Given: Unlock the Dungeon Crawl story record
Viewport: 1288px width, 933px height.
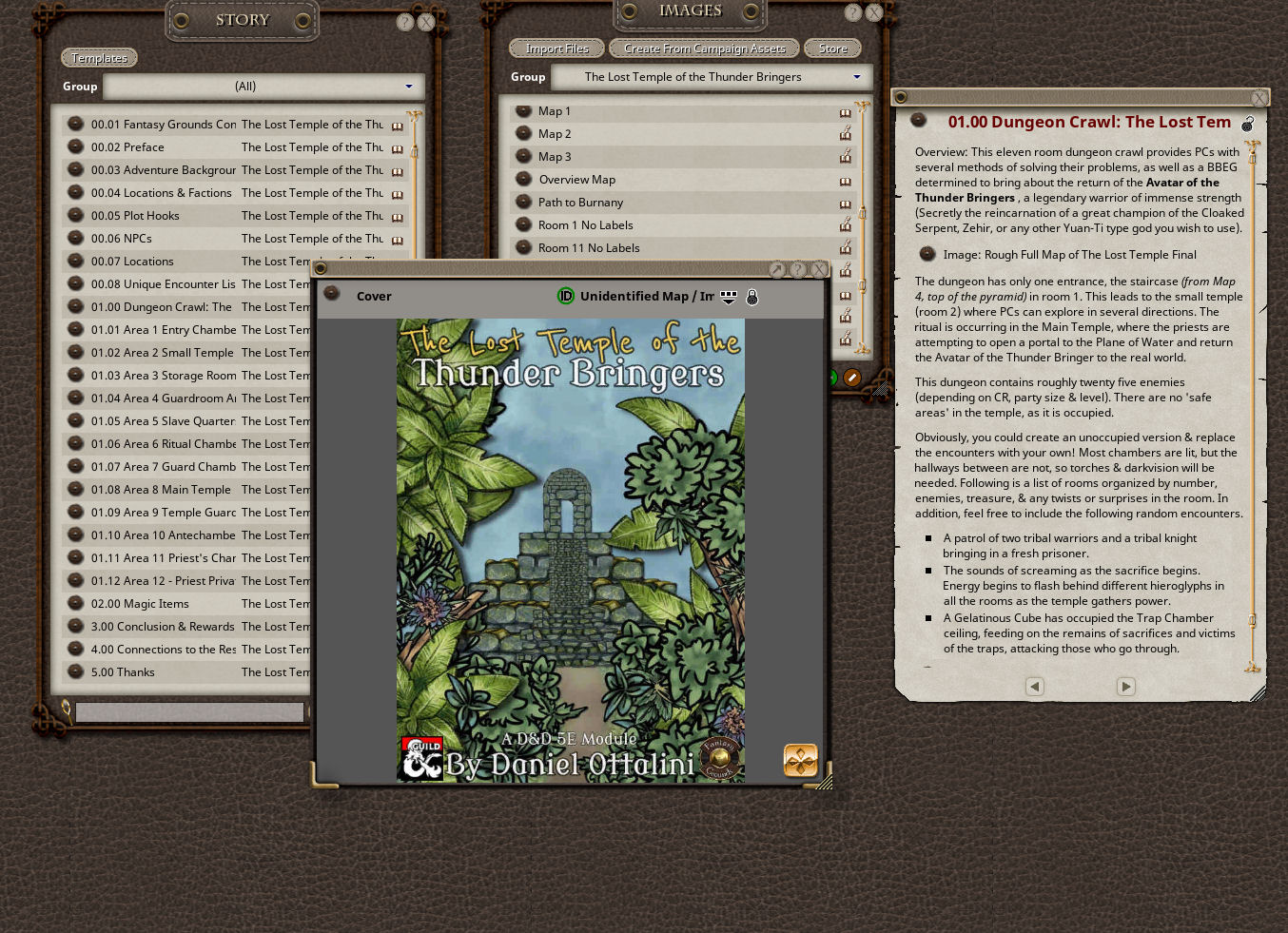Looking at the screenshot, I should pyautogui.click(x=1247, y=124).
